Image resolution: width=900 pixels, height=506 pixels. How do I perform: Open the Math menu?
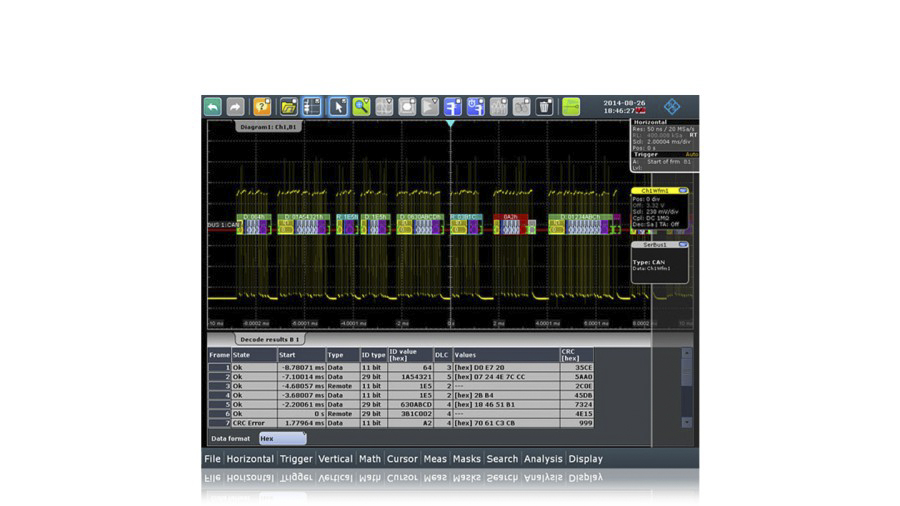click(x=370, y=459)
